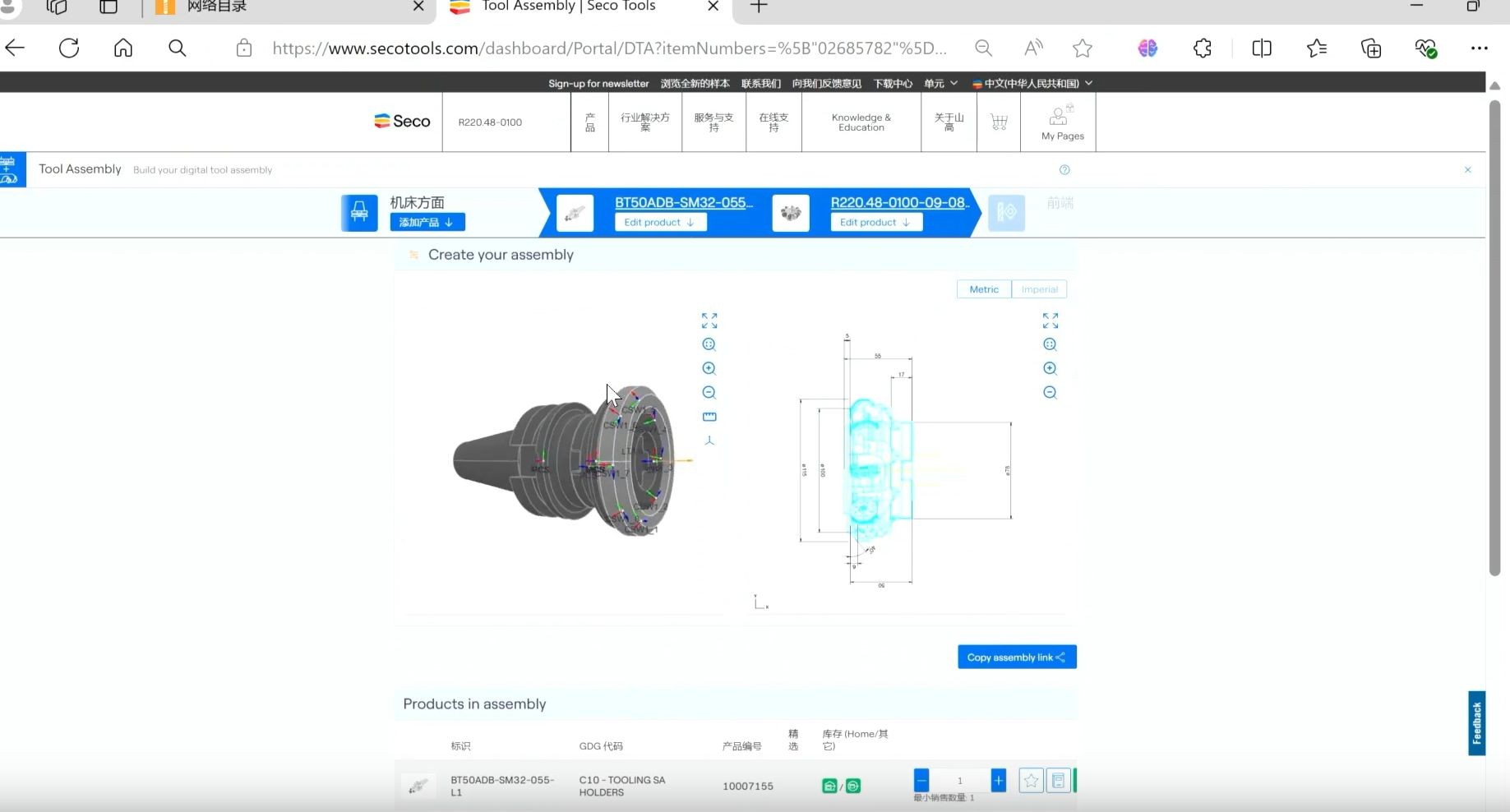Click BT50ADB-SM32-055-L1 row thumbnail
The width and height of the screenshot is (1510, 812).
[418, 787]
